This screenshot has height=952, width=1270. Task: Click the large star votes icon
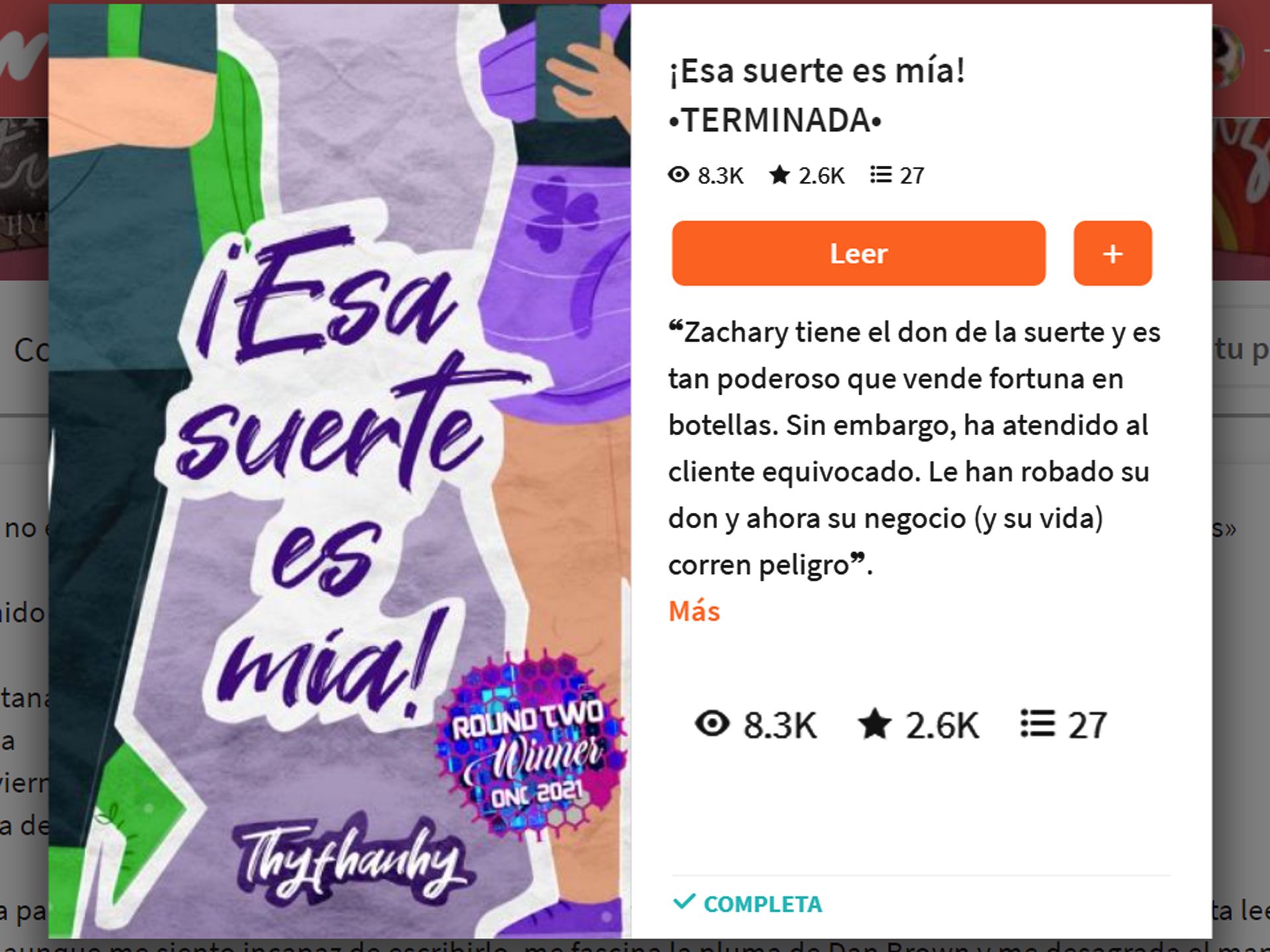[874, 723]
